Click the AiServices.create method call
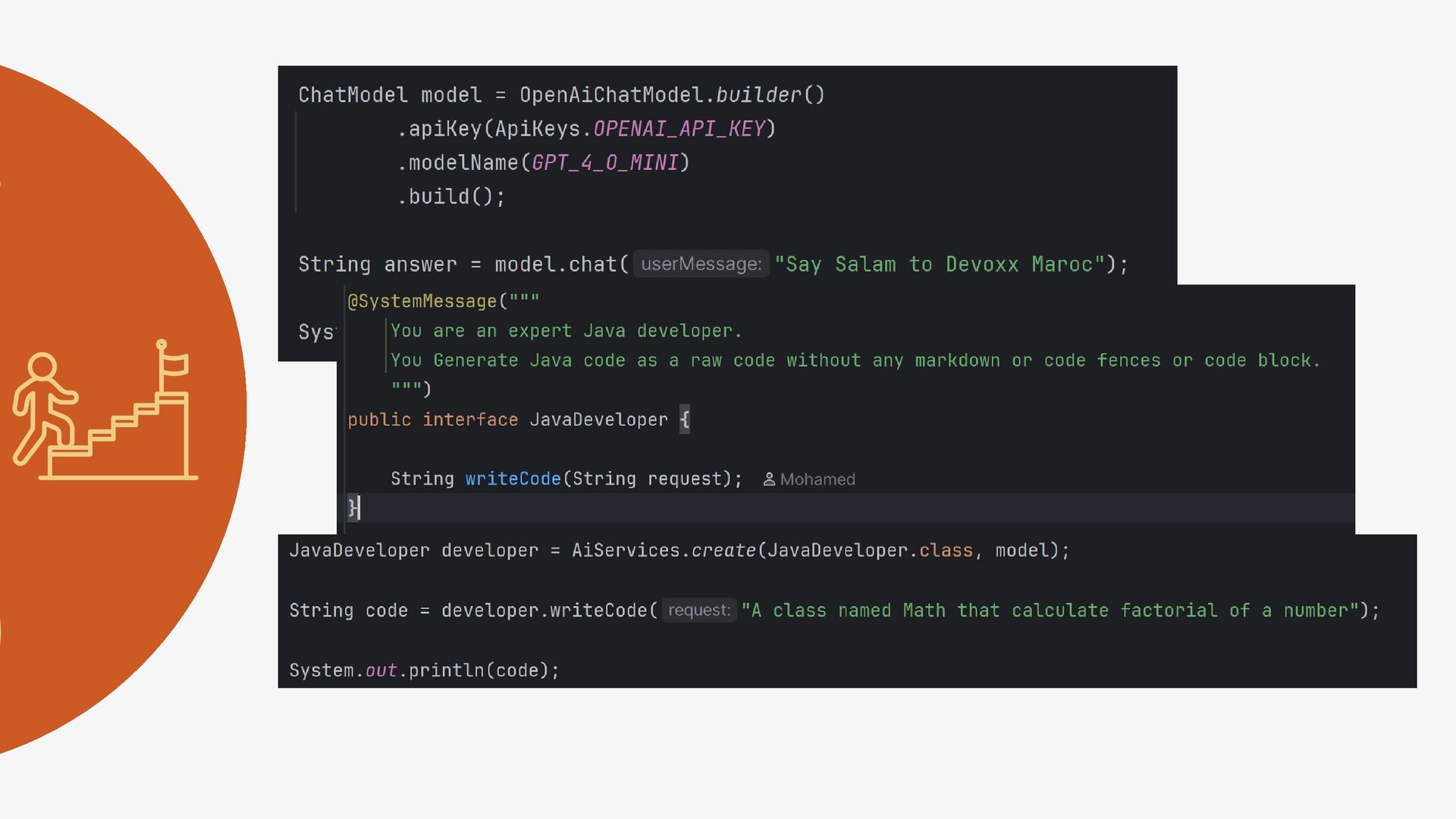 [664, 550]
